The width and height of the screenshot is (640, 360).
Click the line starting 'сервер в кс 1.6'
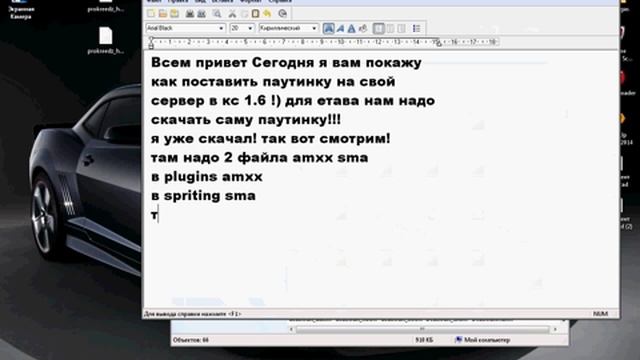point(293,100)
